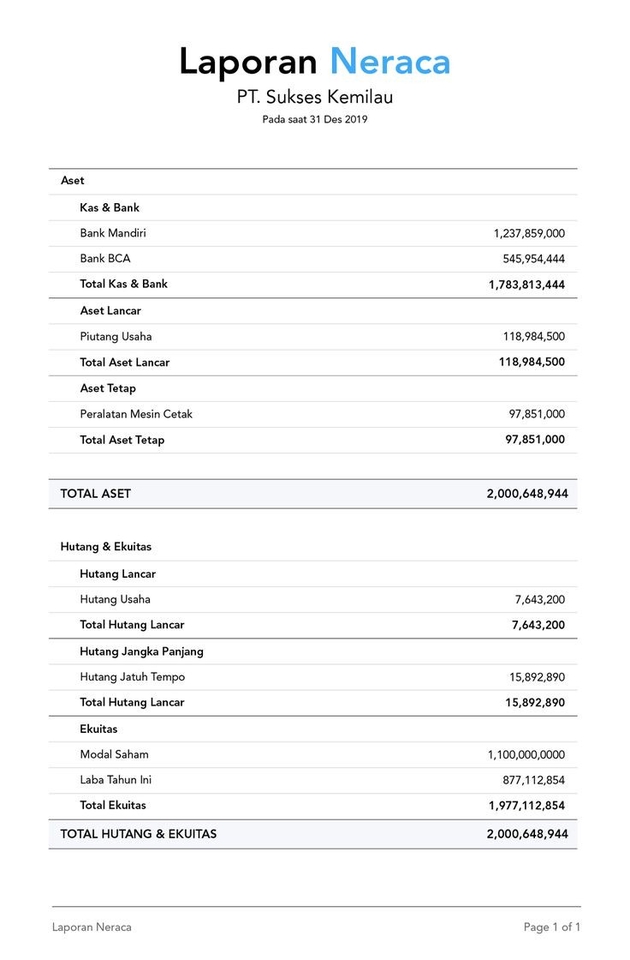Screen dimensions: 630x960
Task: Click the Piutang Usaha line item
Action: click(116, 337)
